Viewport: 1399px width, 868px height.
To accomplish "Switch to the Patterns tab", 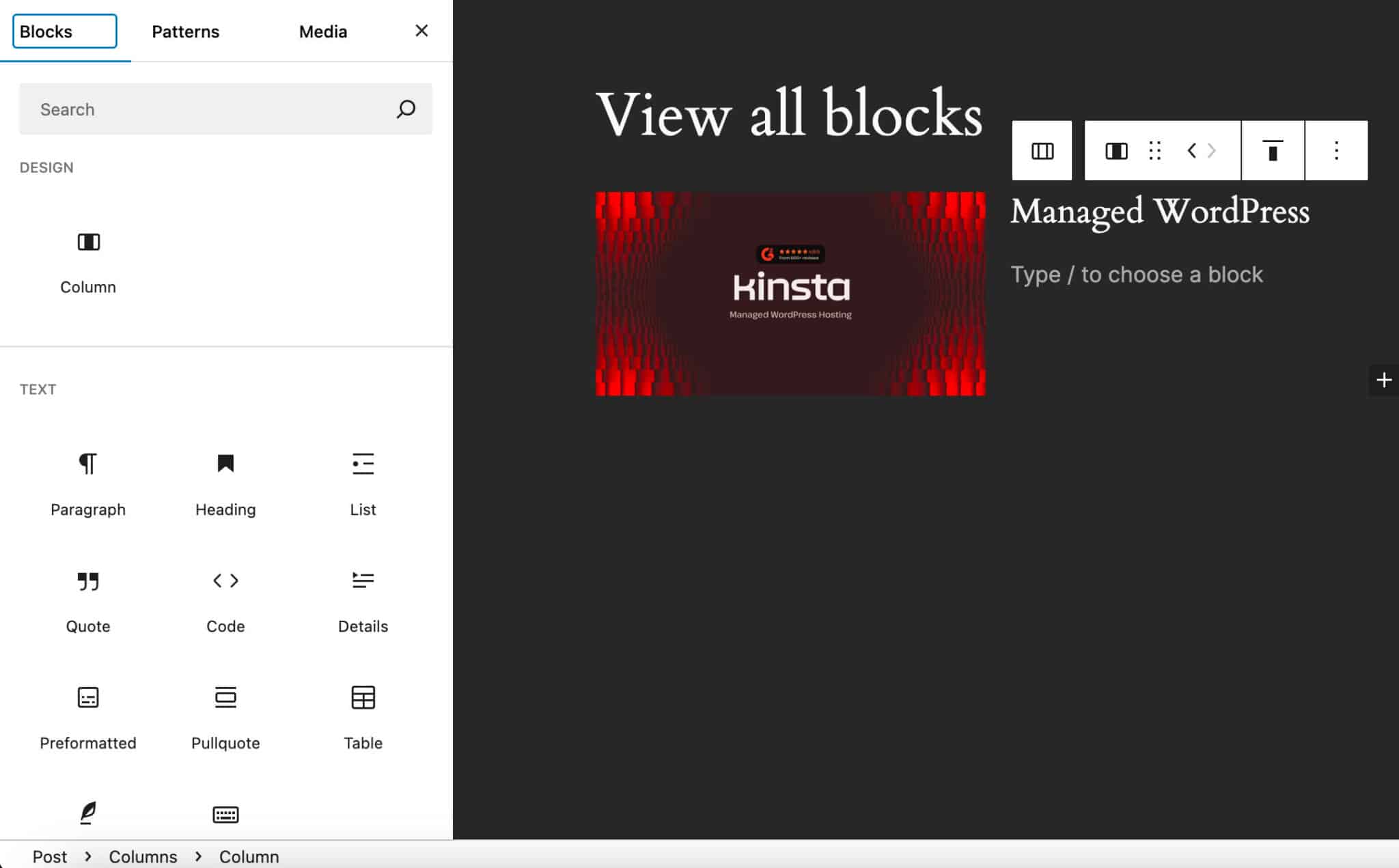I will tap(185, 31).
